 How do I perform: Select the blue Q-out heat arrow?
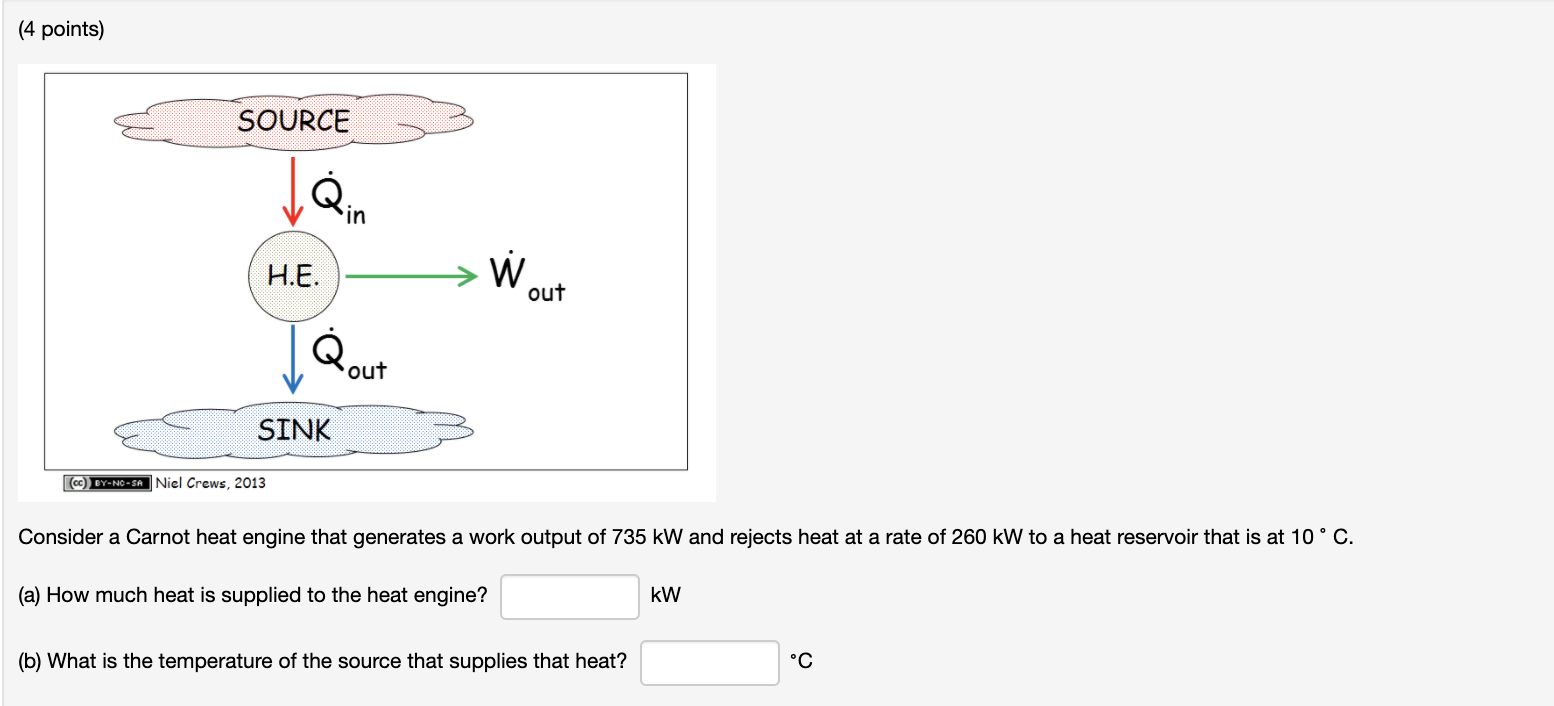pos(293,360)
